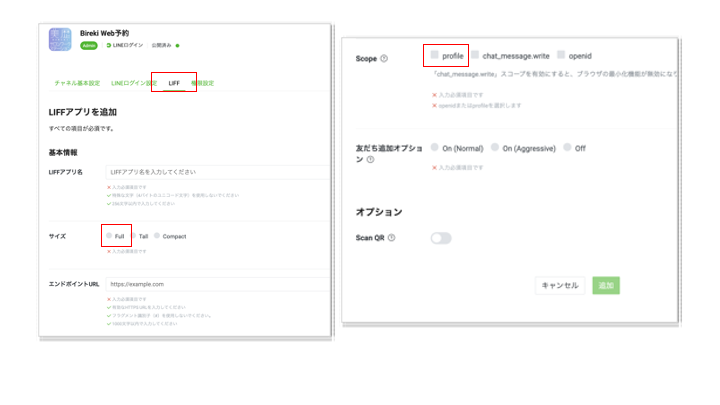Click the green Admin badge
The image size is (720, 405).
point(88,46)
